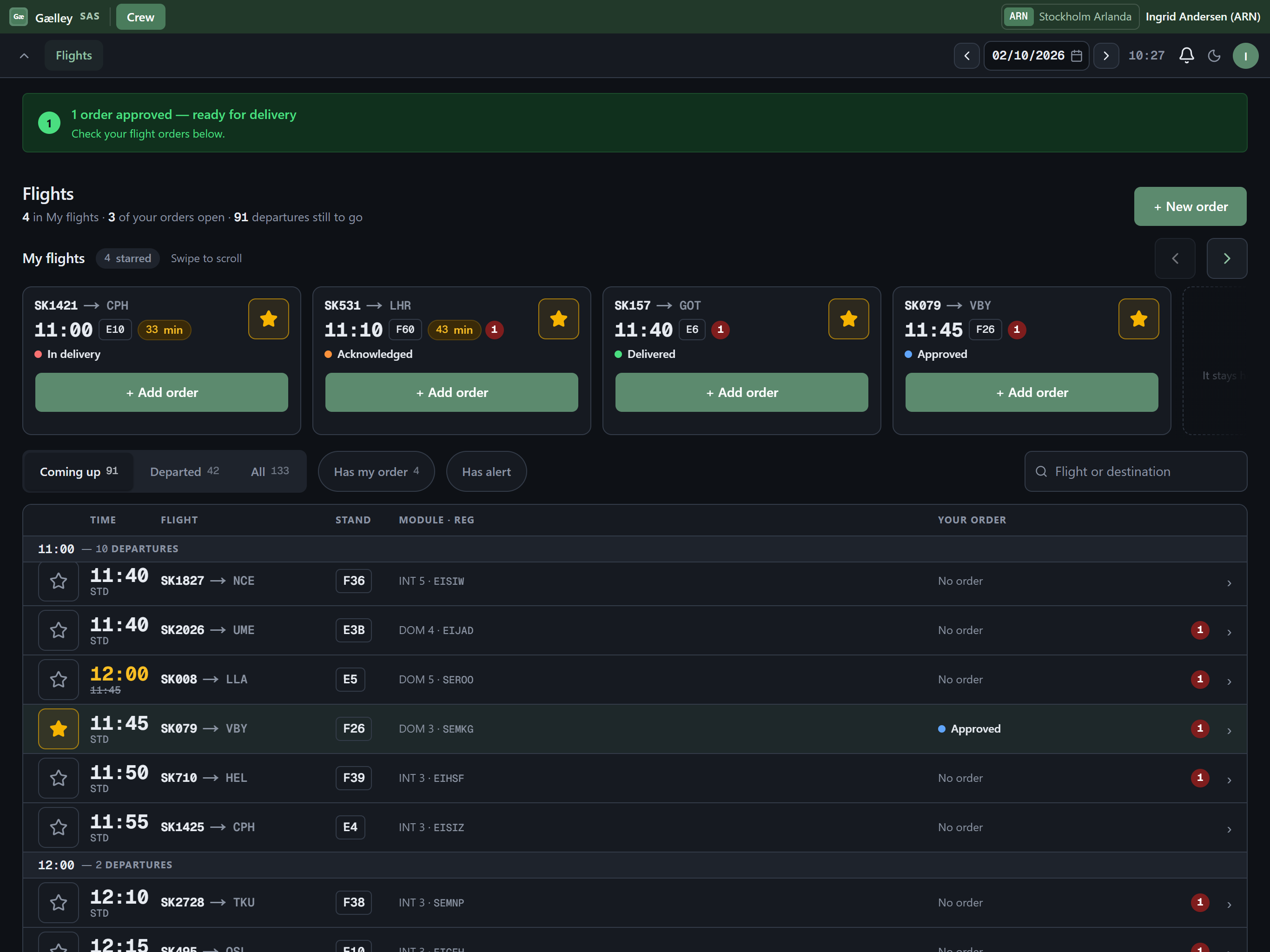
Task: Unstar flight SK1421 card
Action: pos(268,319)
